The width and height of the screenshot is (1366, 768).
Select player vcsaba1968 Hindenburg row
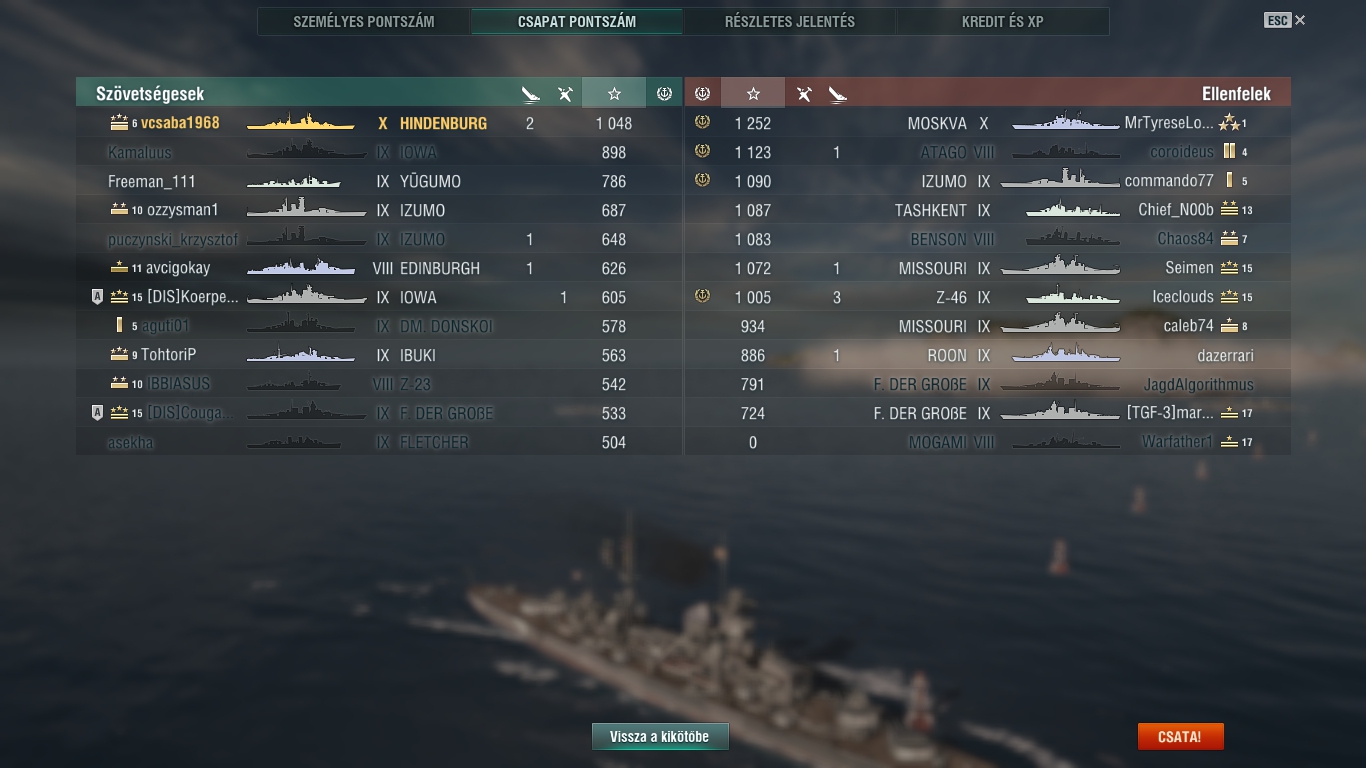(x=379, y=123)
